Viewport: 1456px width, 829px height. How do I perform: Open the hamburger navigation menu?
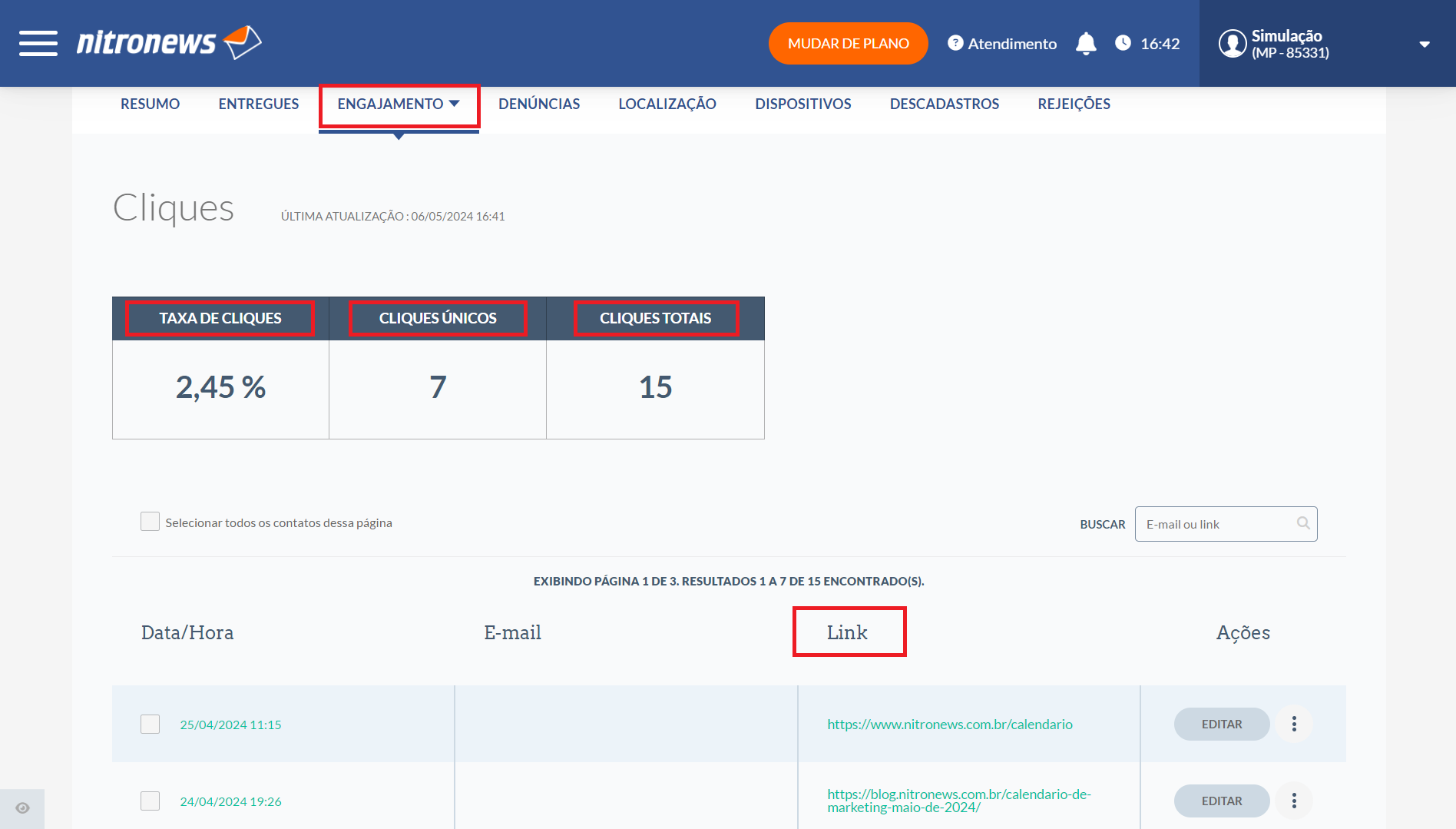click(38, 43)
